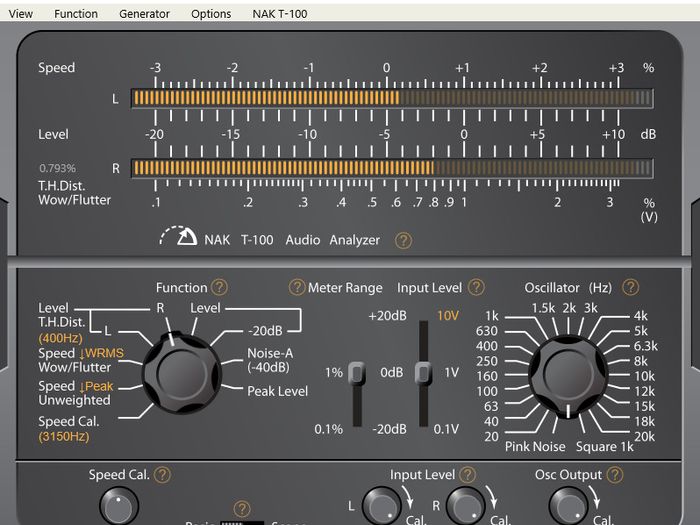Set Meter Range to +20dB
700x525 pixels.
(x=388, y=316)
